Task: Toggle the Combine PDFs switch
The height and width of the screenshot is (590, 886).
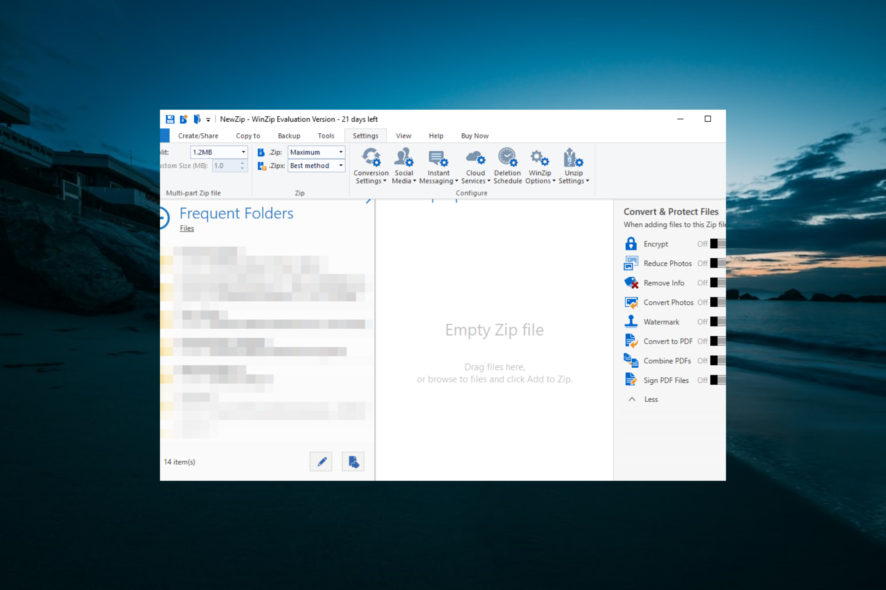Action: point(718,361)
